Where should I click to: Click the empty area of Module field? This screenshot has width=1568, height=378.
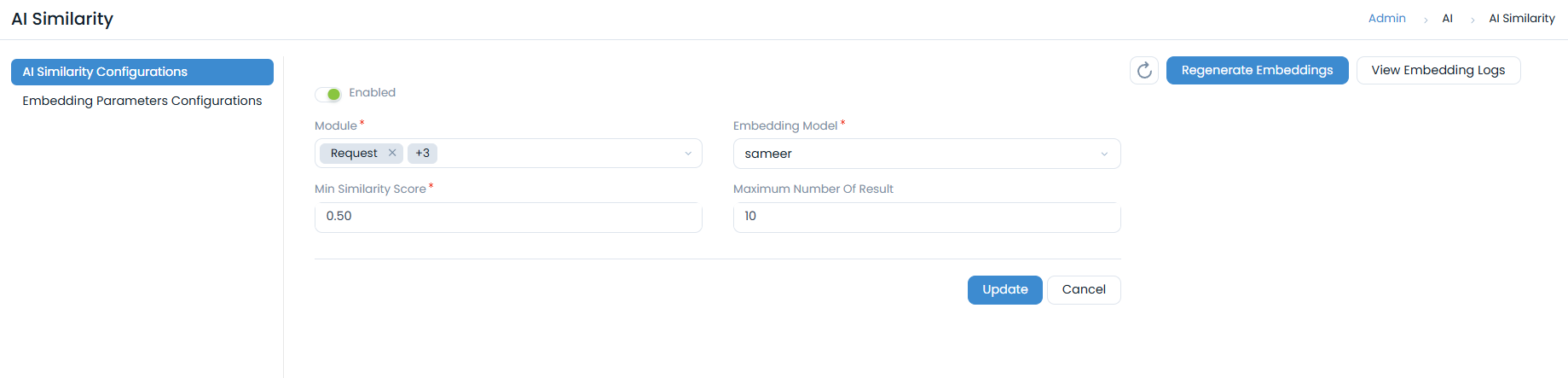(554, 154)
